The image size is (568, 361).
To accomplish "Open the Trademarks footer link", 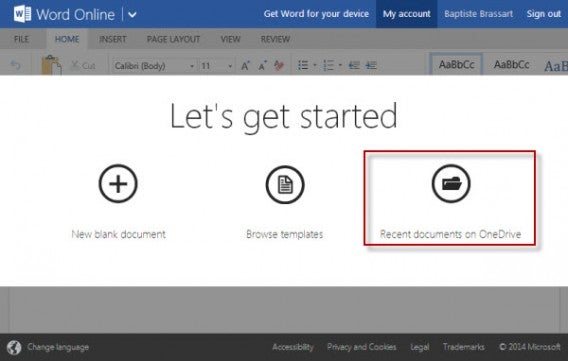I will [x=464, y=347].
